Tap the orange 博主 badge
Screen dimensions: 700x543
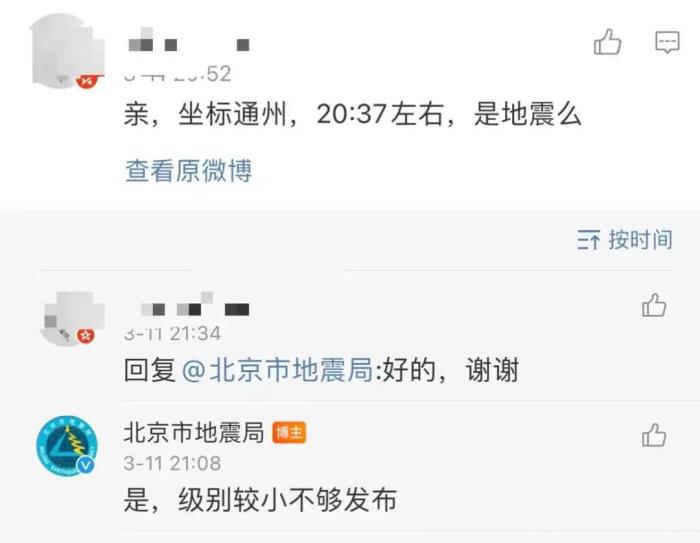(x=289, y=432)
